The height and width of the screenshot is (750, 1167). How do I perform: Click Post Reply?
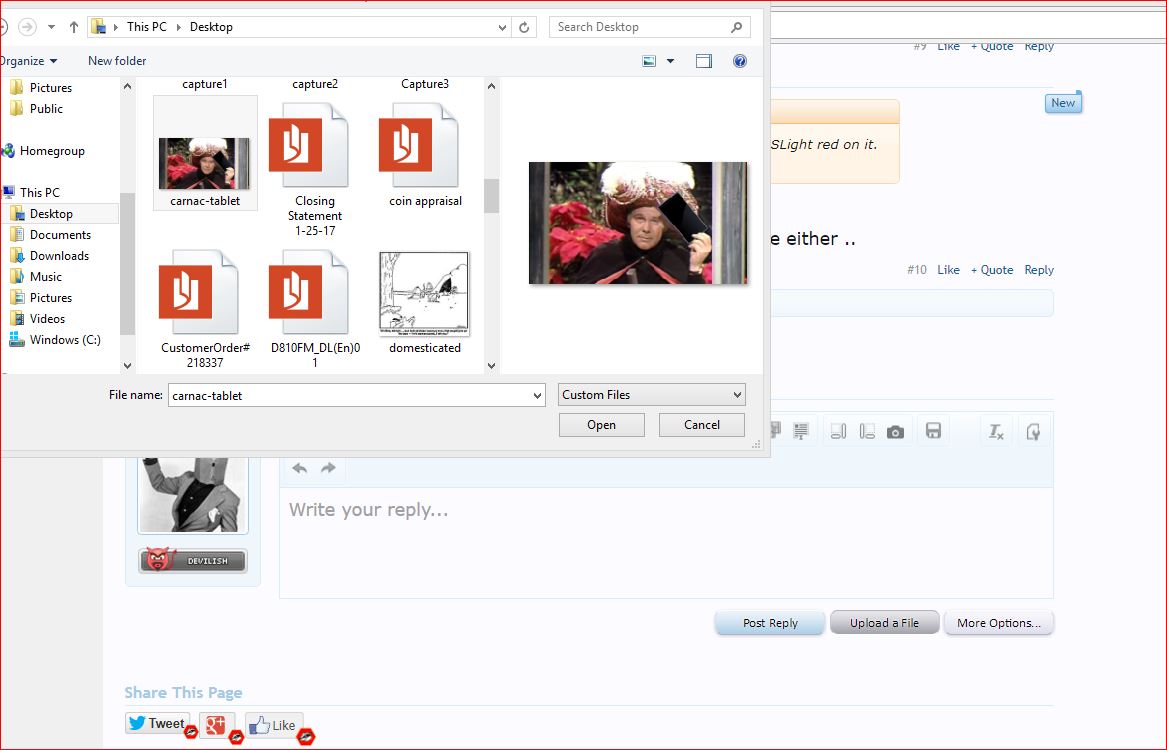coord(770,623)
